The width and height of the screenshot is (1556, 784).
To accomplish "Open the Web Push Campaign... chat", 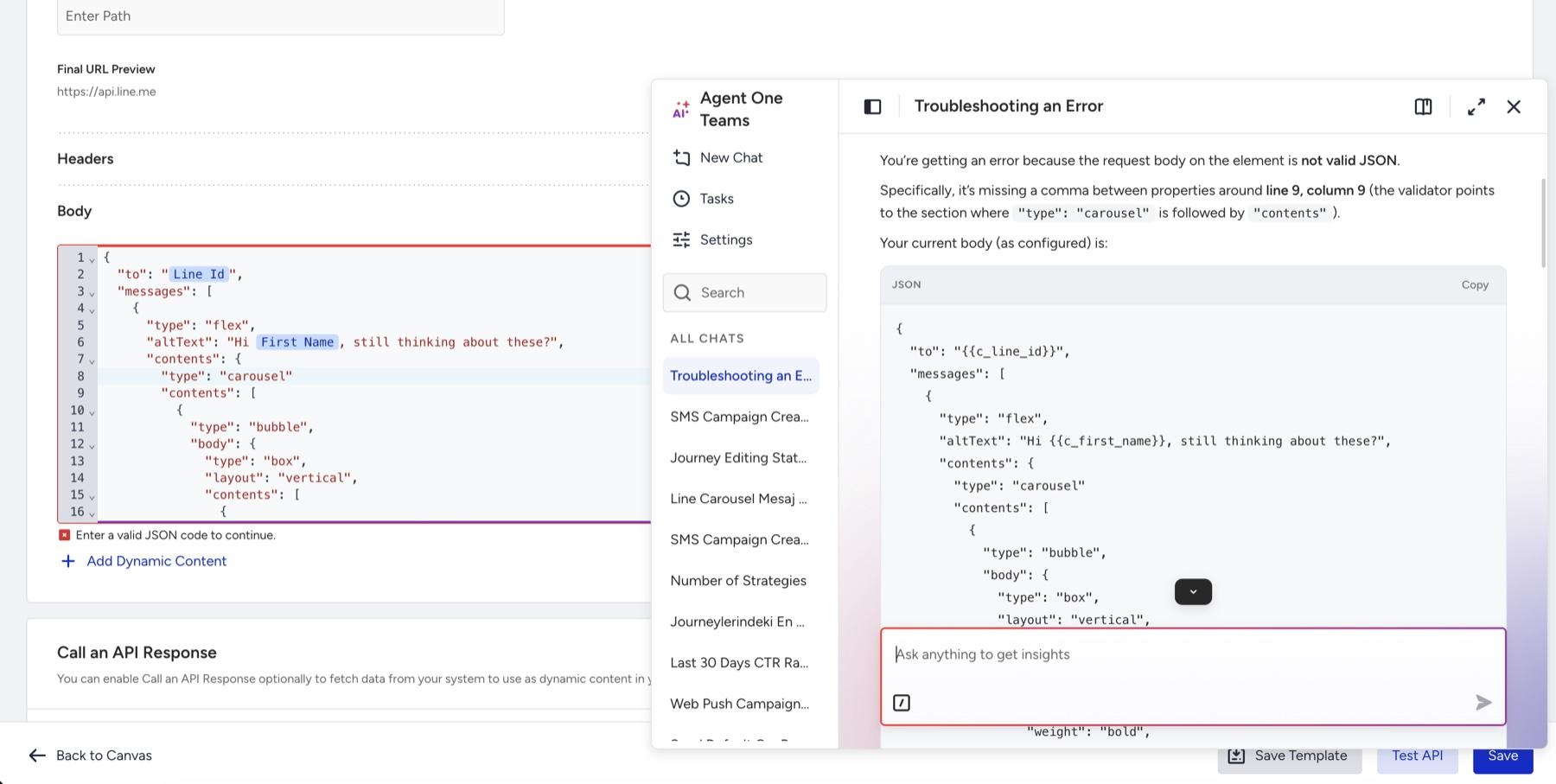I will tap(741, 704).
